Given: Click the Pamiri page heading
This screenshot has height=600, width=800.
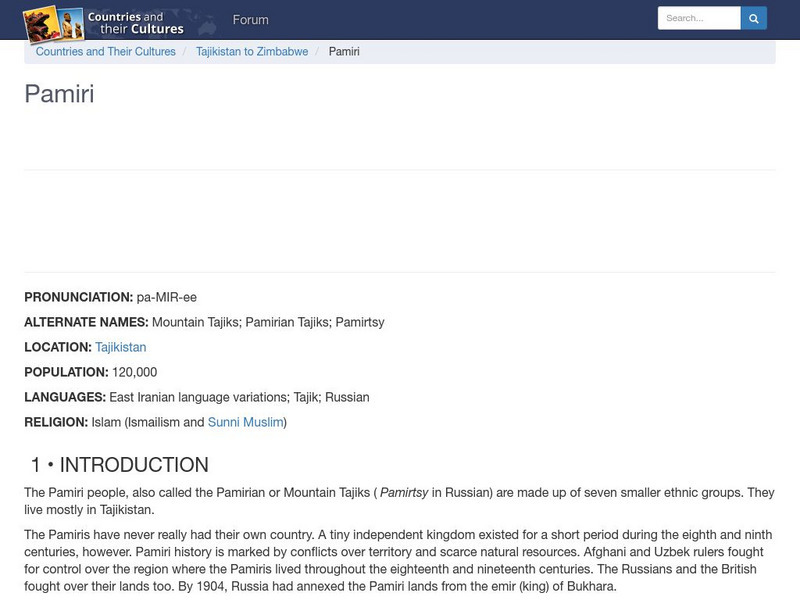Looking at the screenshot, I should (x=59, y=94).
